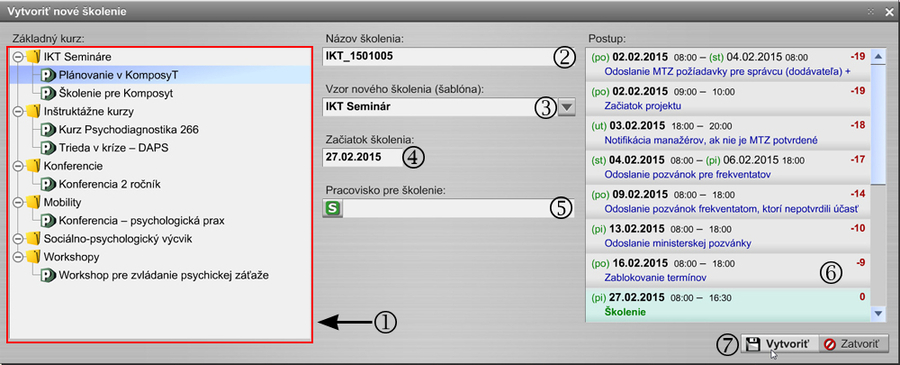The height and width of the screenshot is (365, 900).
Task: Collapse the Konferencie tree branch
Action: [x=18, y=166]
